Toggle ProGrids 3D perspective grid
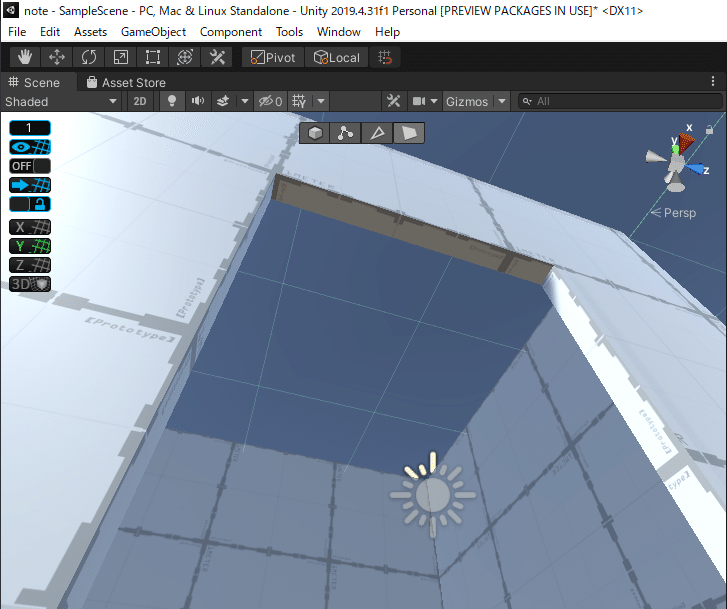This screenshot has width=727, height=609. point(30,284)
